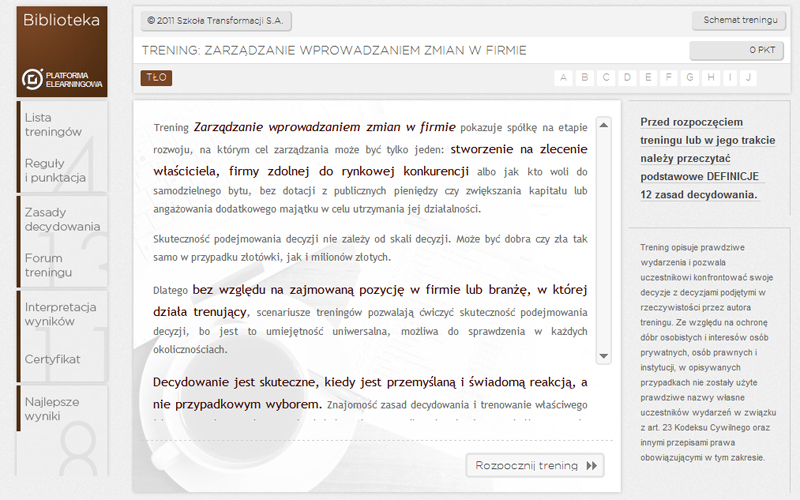This screenshot has width=800, height=500.
Task: Select step A in the letter bar
Action: 563,78
